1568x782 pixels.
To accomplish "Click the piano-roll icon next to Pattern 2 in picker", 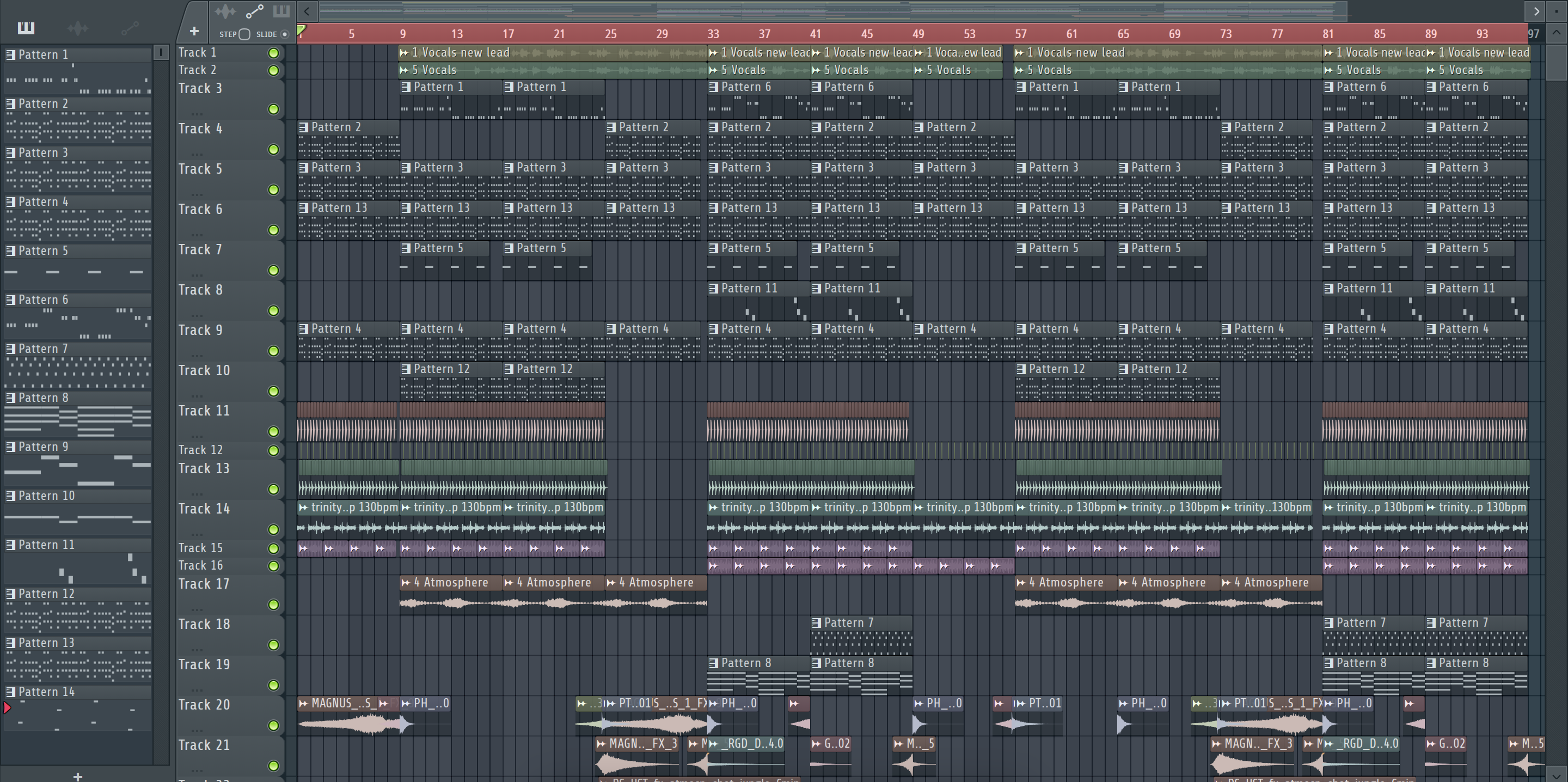I will (10, 103).
